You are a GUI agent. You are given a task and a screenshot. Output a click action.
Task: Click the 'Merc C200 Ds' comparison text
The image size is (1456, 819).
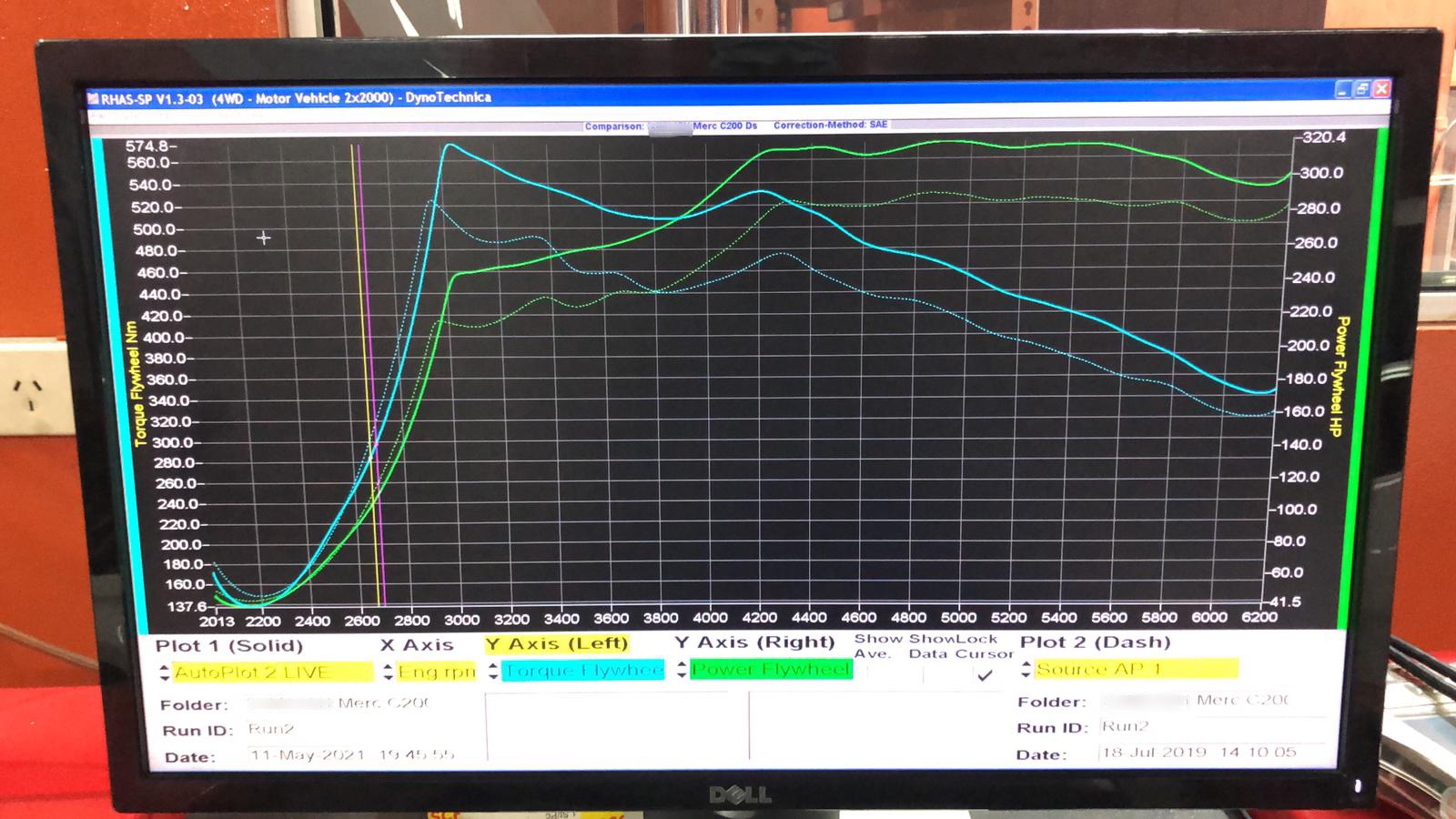tap(724, 126)
